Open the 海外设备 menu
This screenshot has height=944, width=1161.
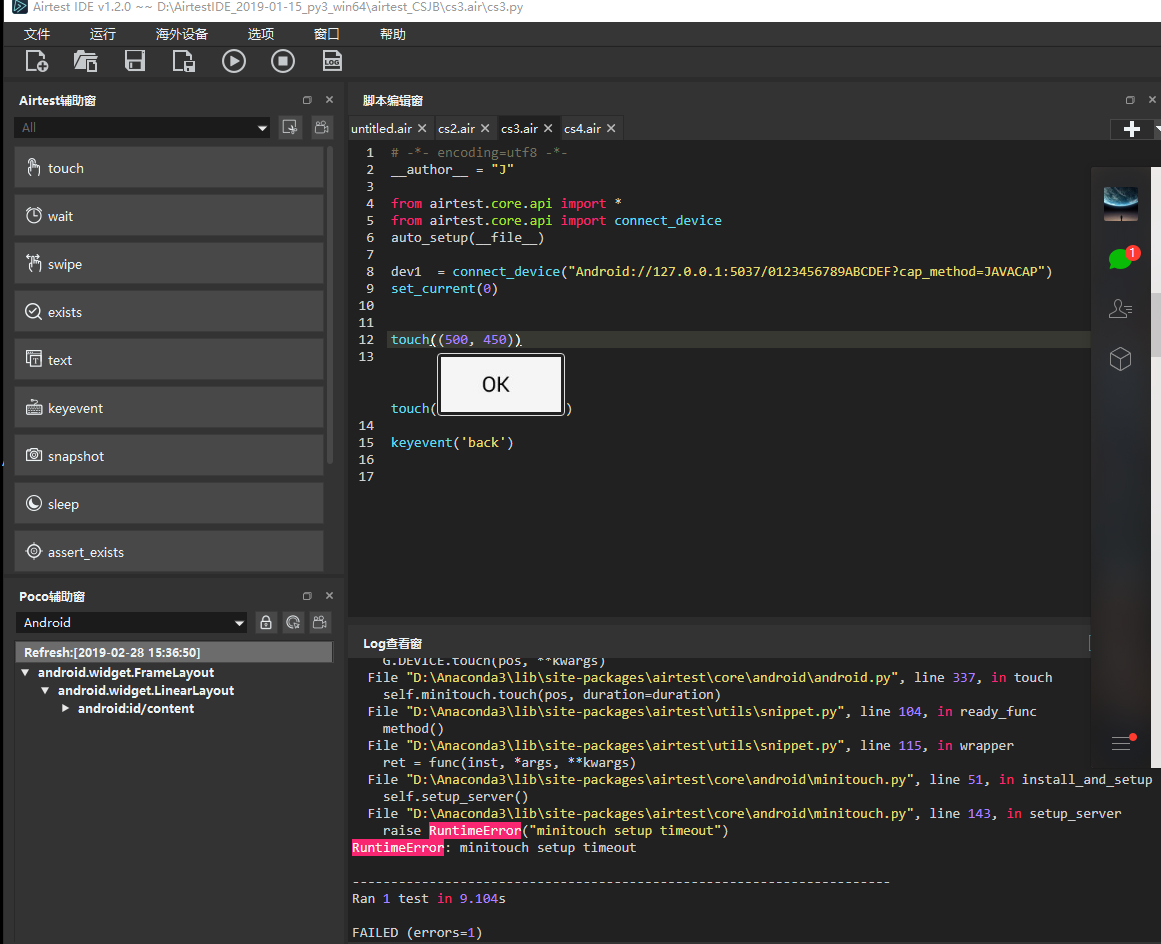pyautogui.click(x=182, y=34)
